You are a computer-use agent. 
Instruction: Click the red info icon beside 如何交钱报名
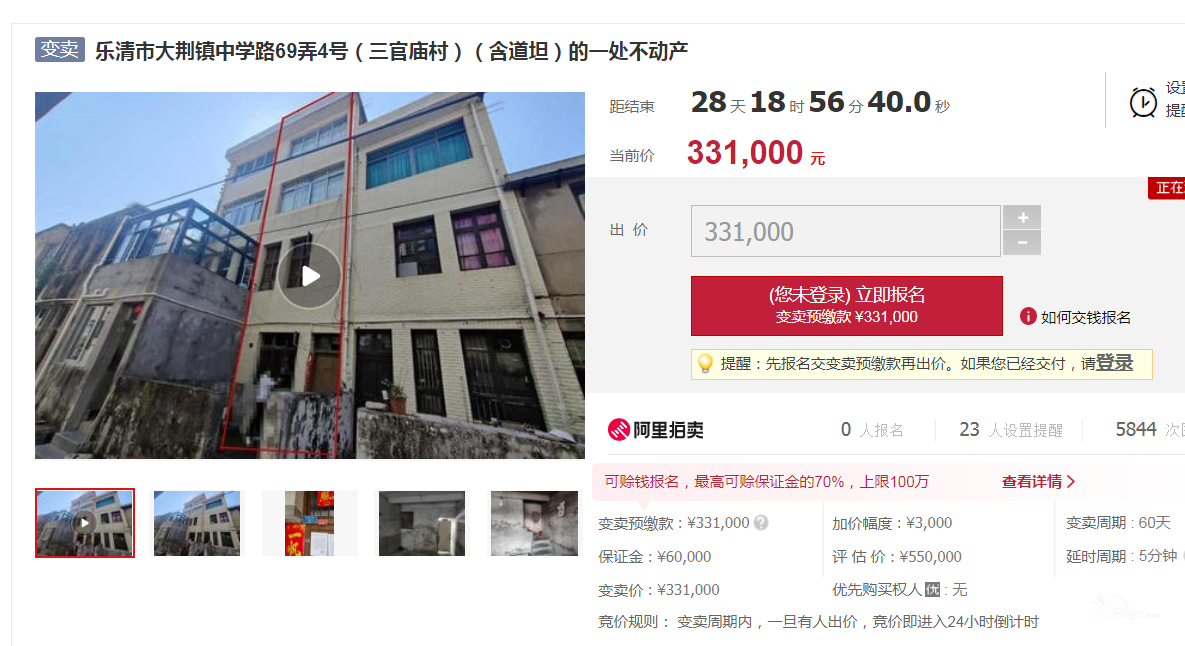tap(1028, 317)
